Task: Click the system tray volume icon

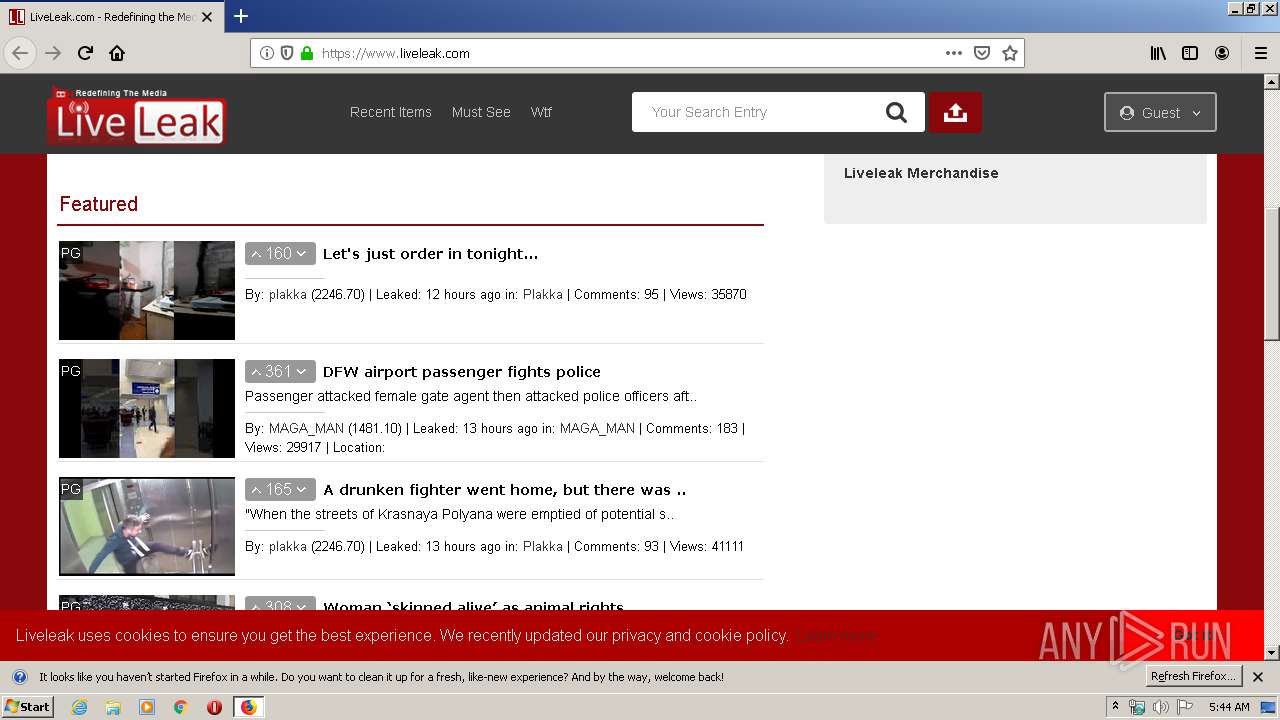Action: coord(1160,707)
